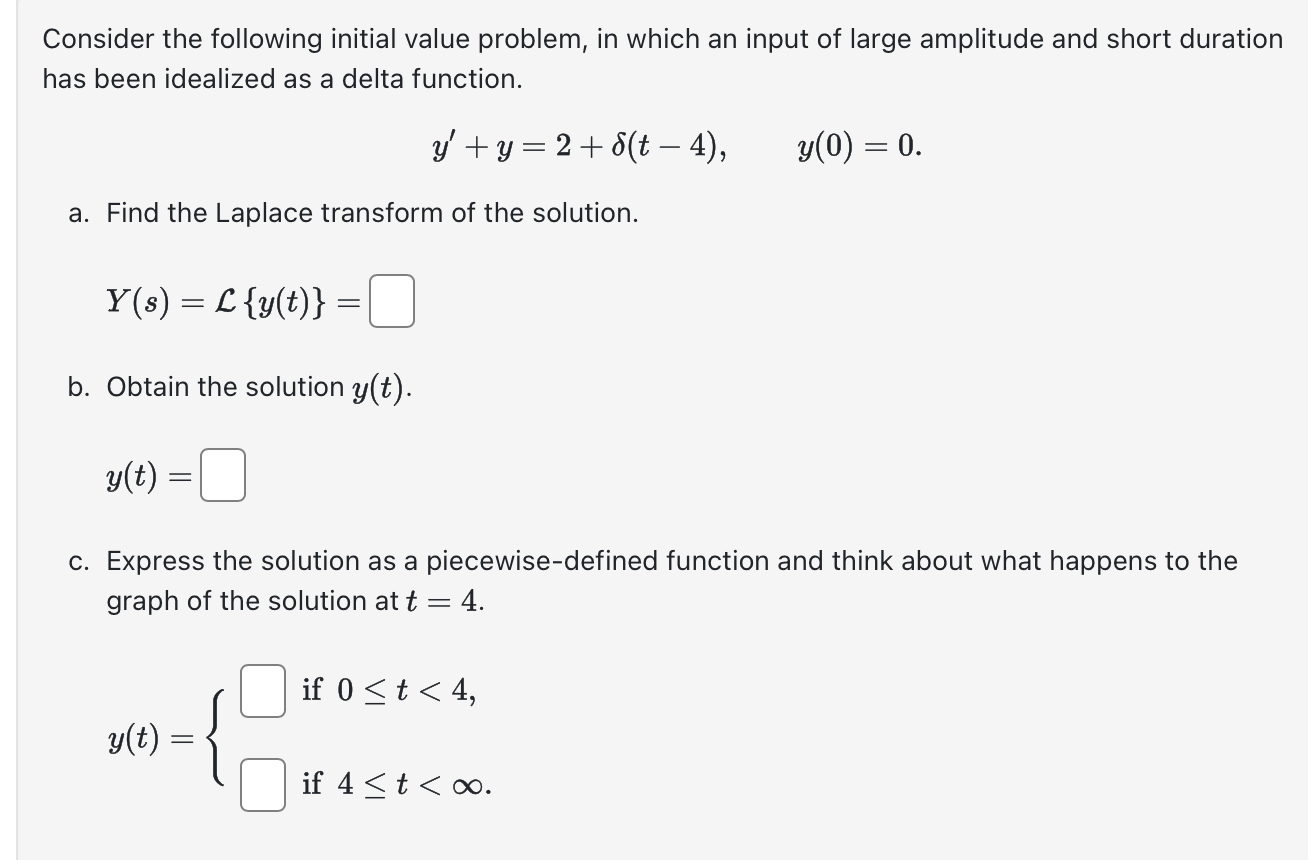This screenshot has height=860, width=1308.
Task: Click part c instruction text
Action: click(670, 560)
